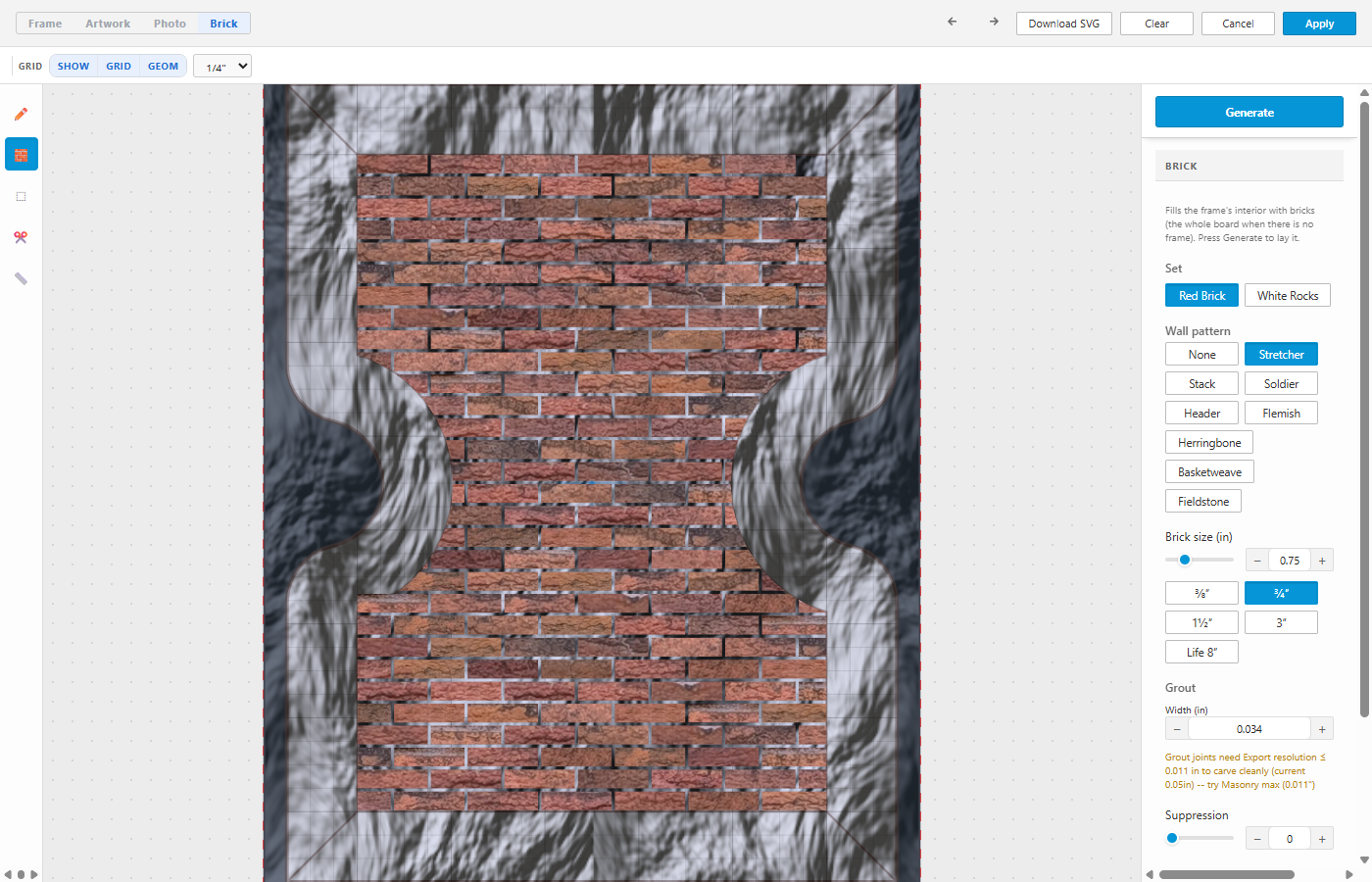Screen dimensions: 1372x882
Task: Click the brick size value field
Action: pyautogui.click(x=1290, y=561)
